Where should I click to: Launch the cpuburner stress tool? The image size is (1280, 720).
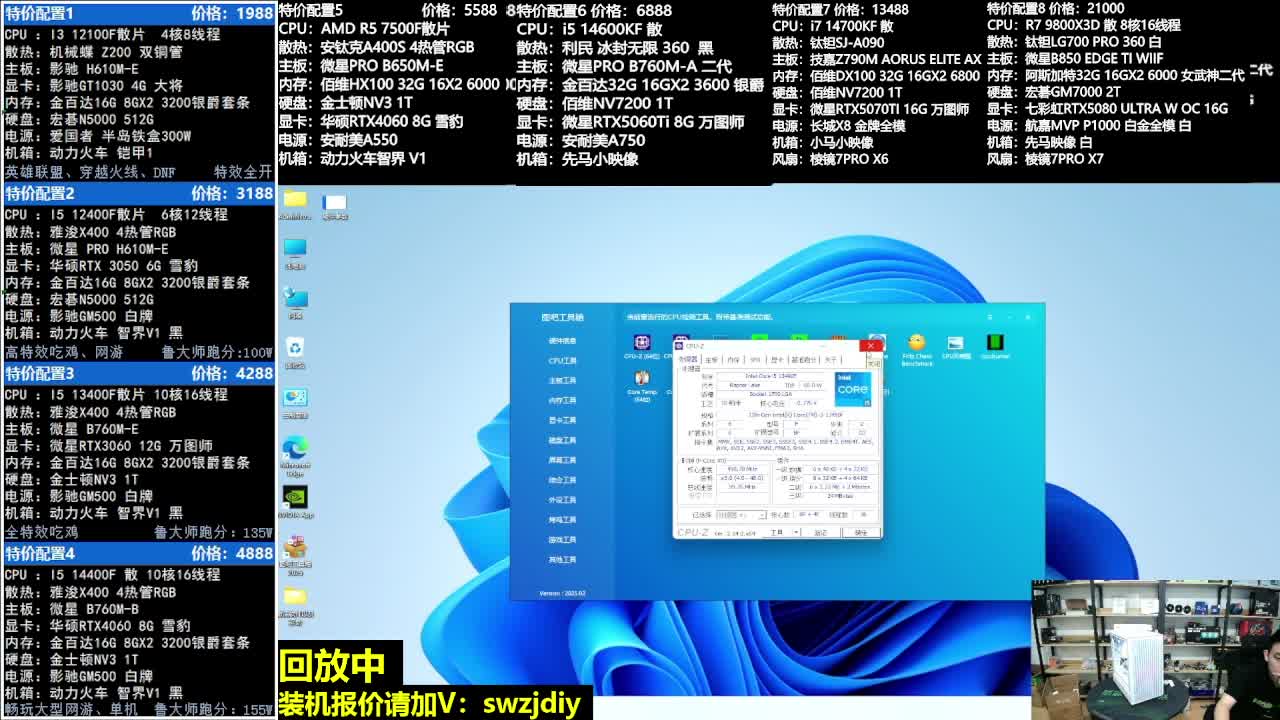click(x=995, y=346)
